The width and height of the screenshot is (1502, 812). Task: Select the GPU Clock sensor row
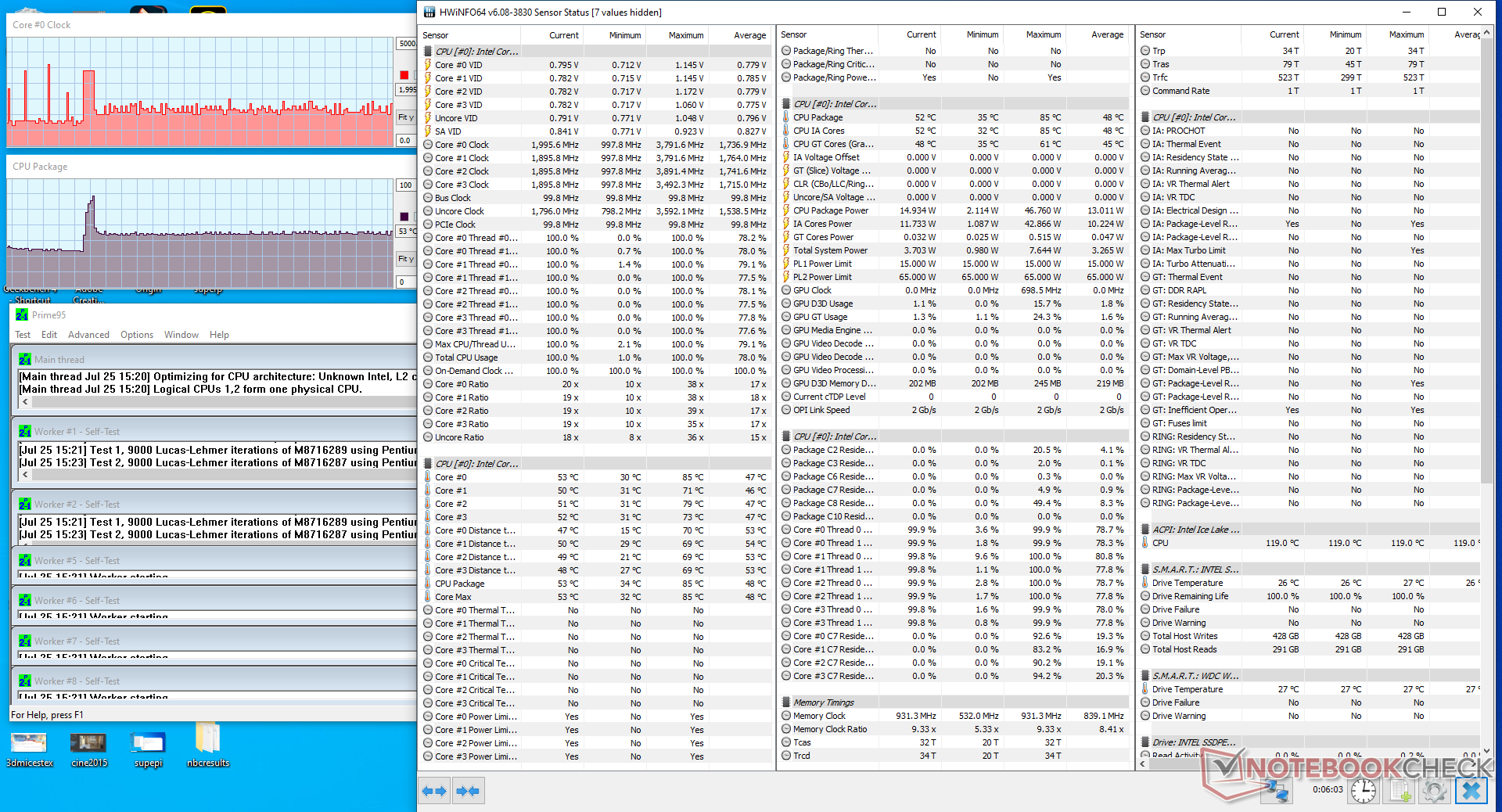tap(954, 290)
